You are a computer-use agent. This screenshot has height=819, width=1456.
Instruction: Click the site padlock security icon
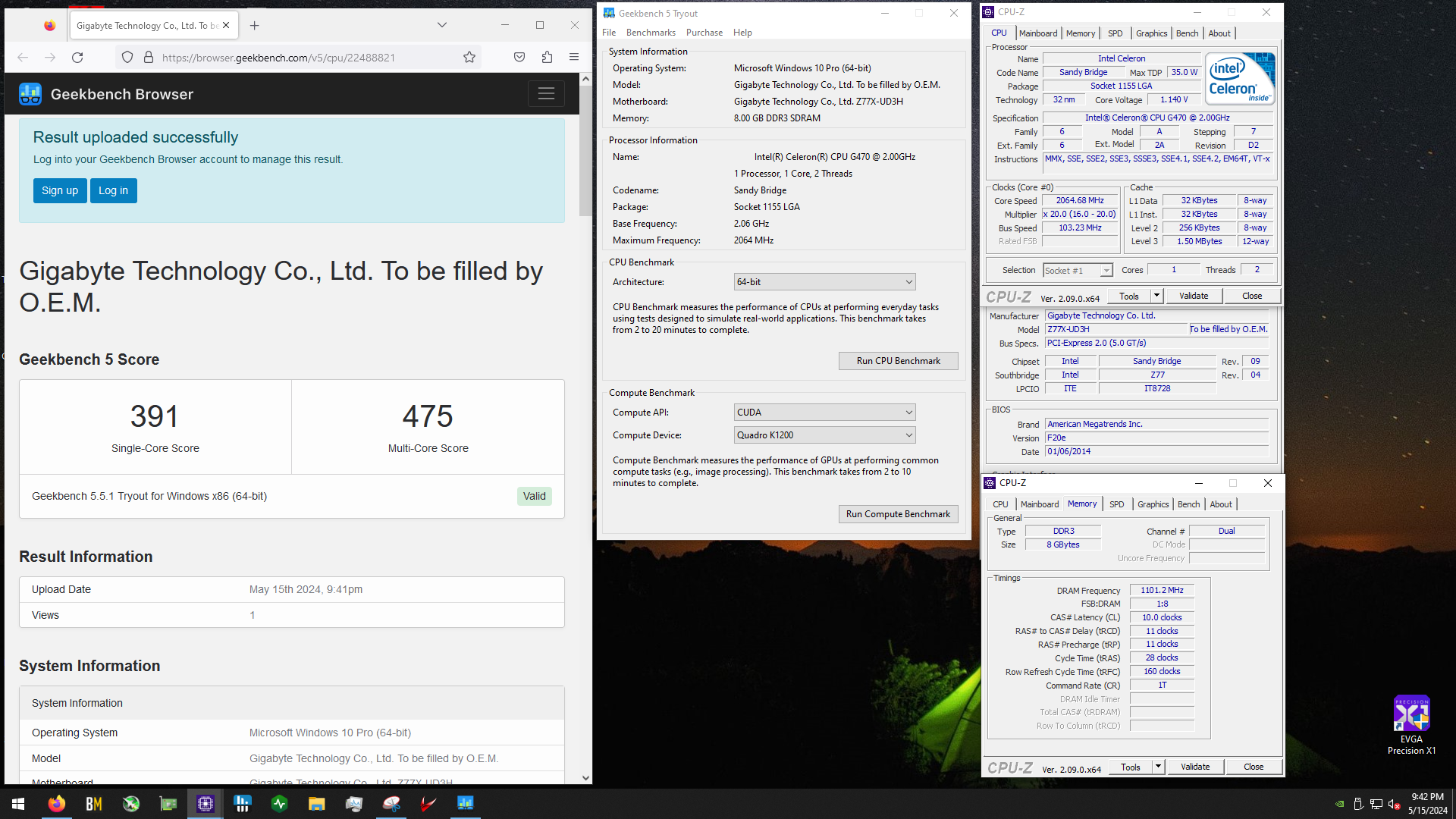149,58
